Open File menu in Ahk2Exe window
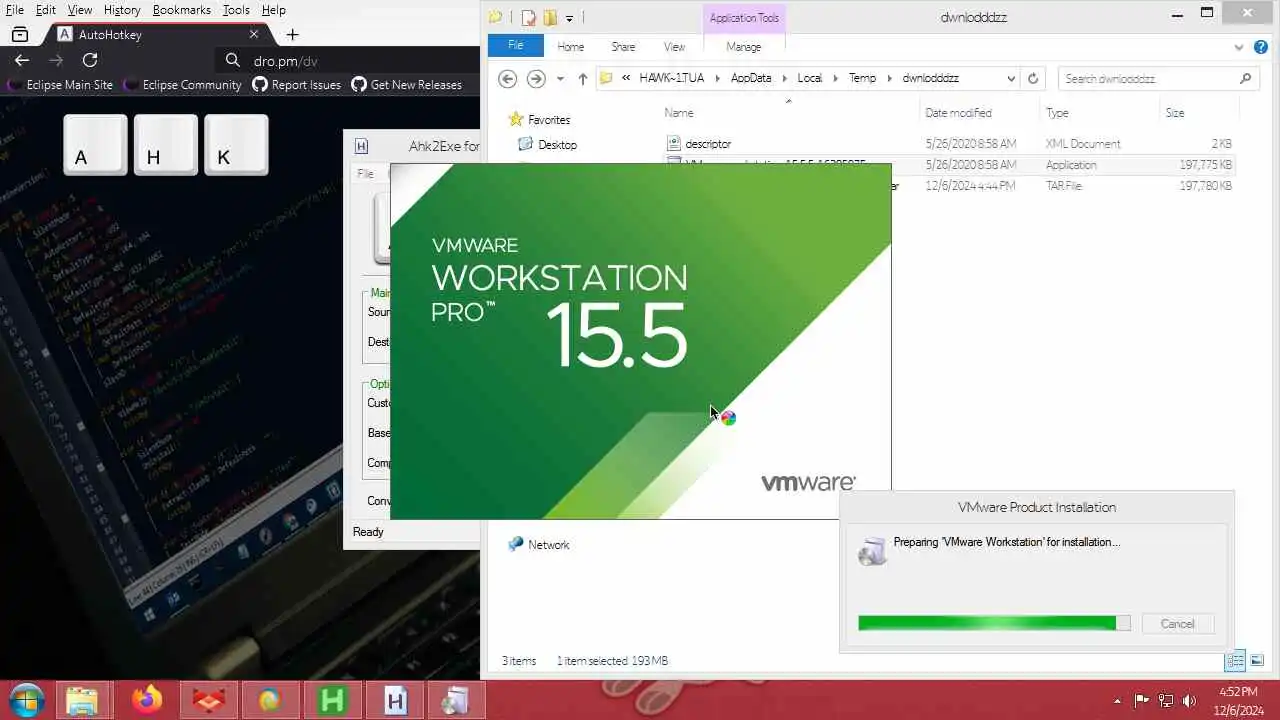 (x=365, y=174)
